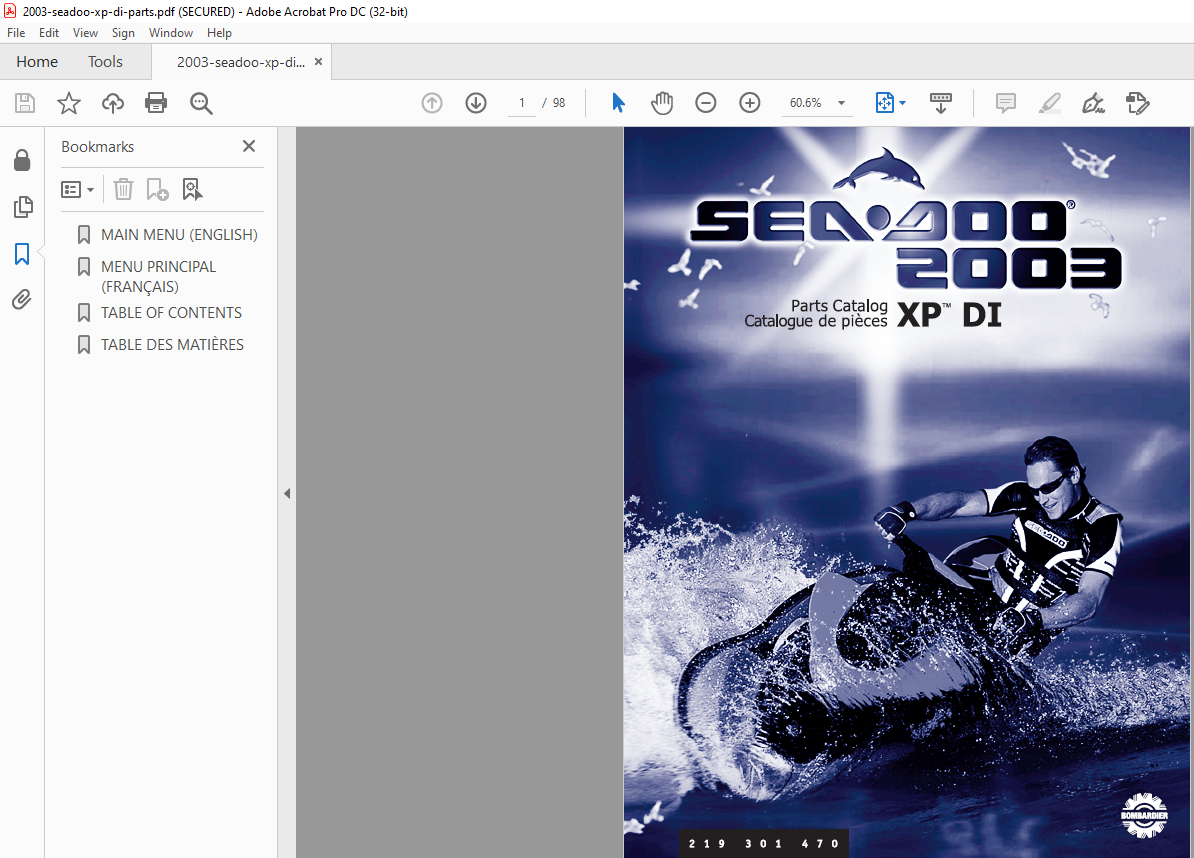Click the find current bookmark icon
This screenshot has height=858, width=1194.
pyautogui.click(x=193, y=189)
